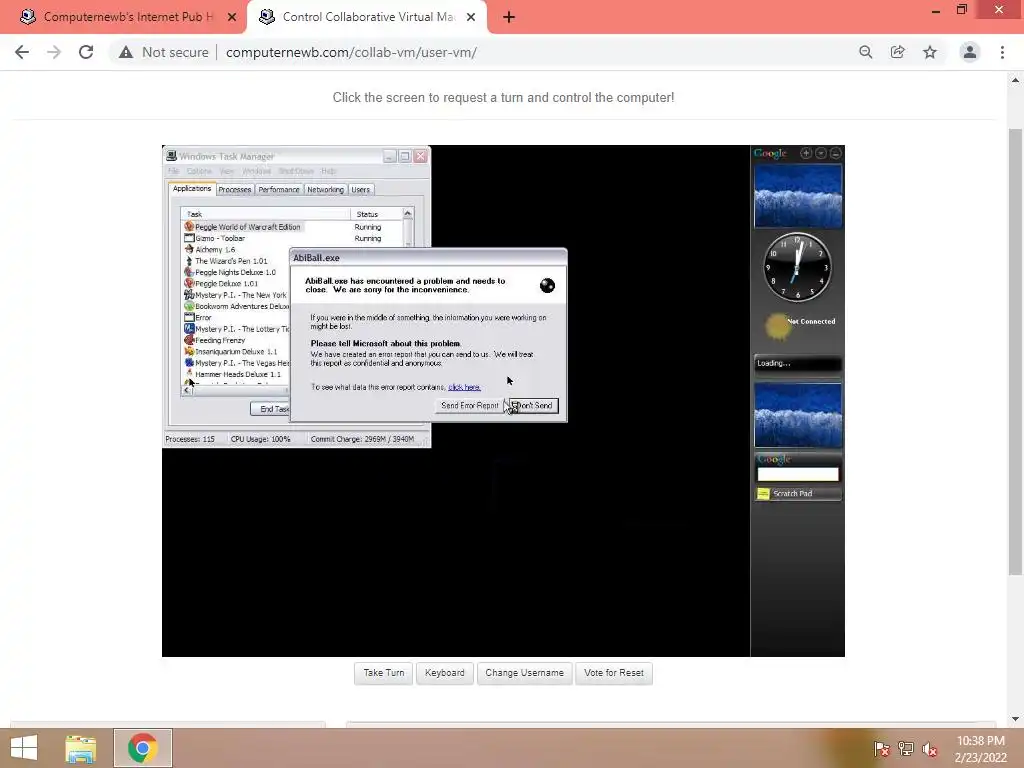
Task: Switch to the Networking tab
Action: pyautogui.click(x=325, y=190)
